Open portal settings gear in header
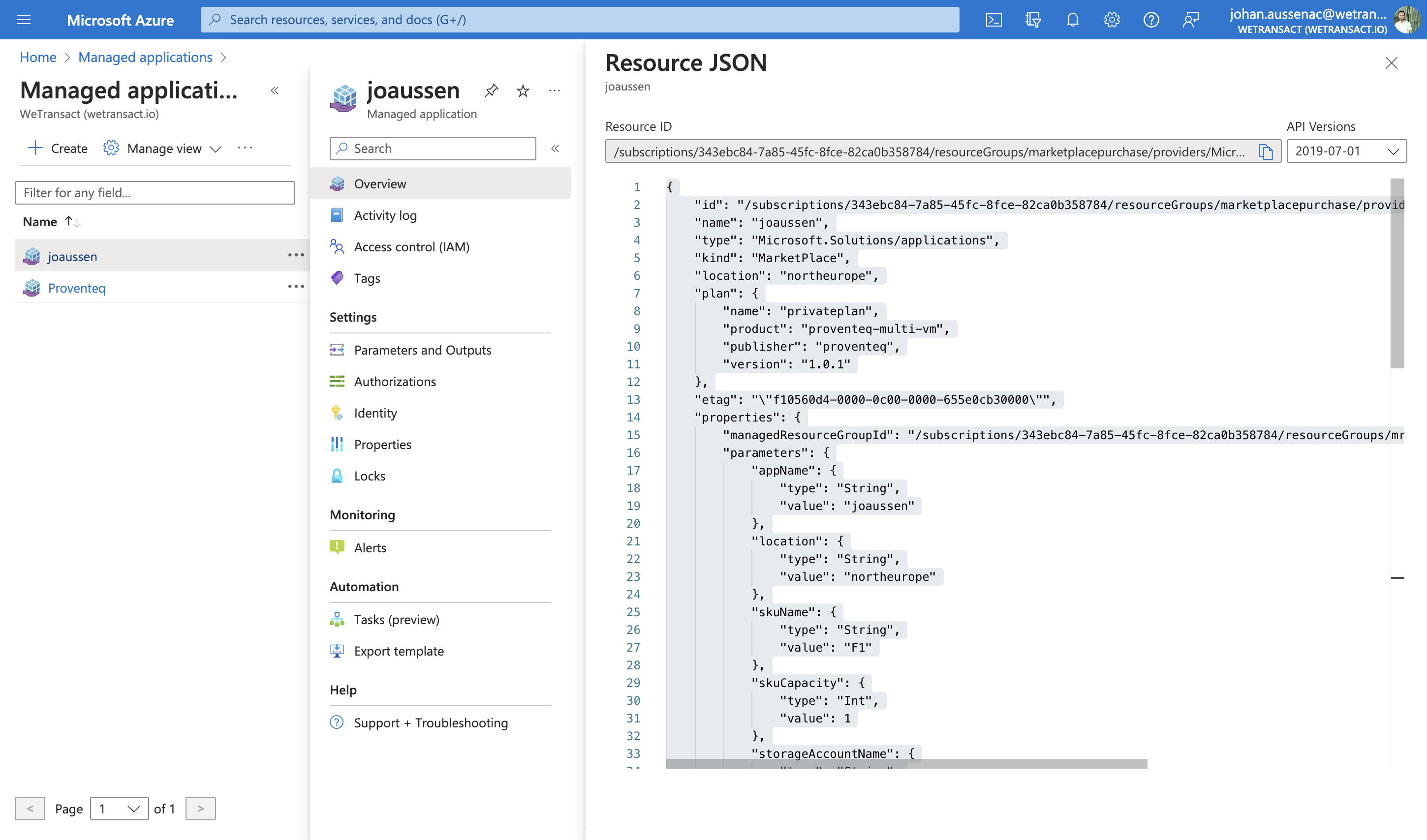1427x840 pixels. pyautogui.click(x=1112, y=20)
